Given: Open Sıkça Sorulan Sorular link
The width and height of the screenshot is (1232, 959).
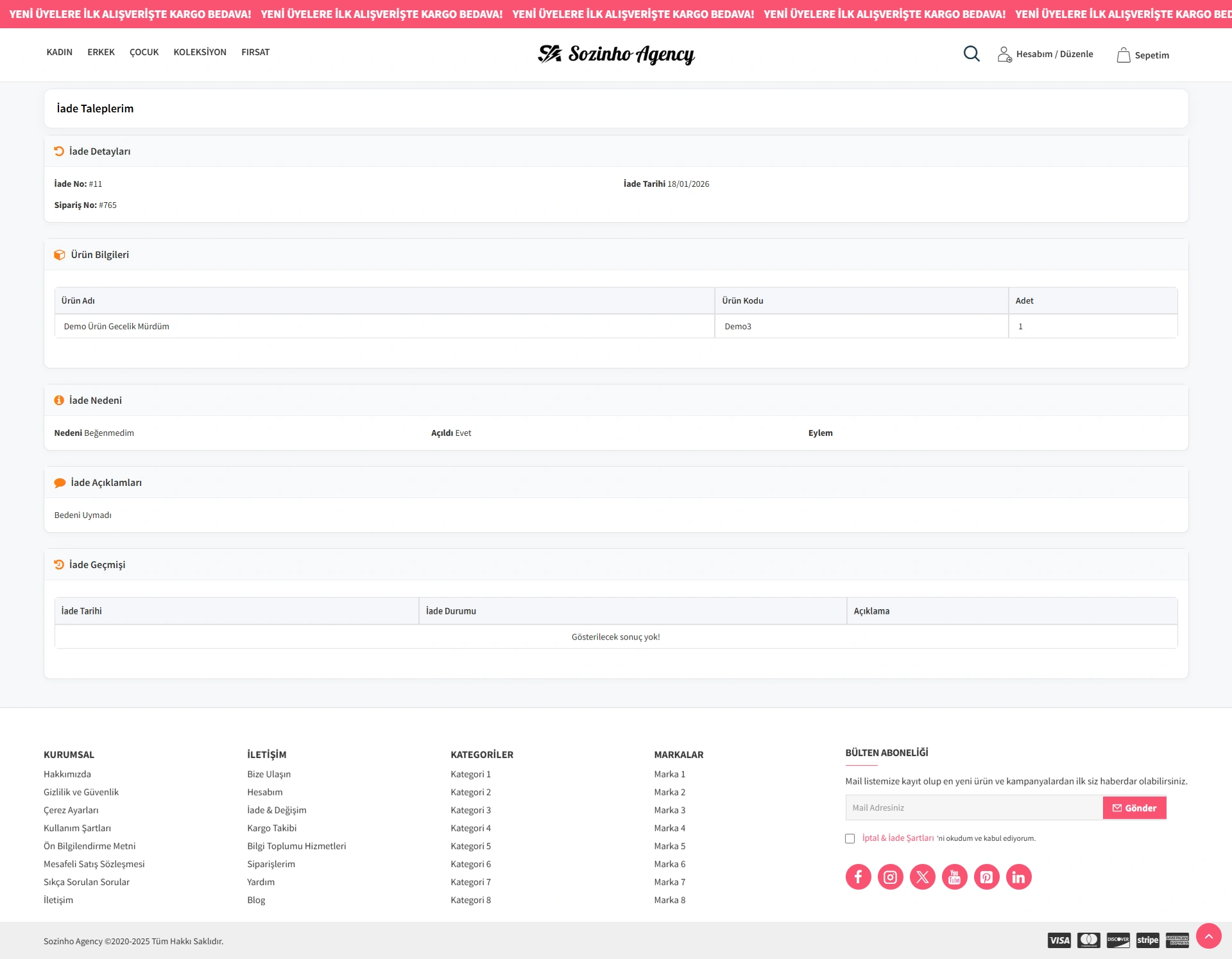Looking at the screenshot, I should pos(87,883).
